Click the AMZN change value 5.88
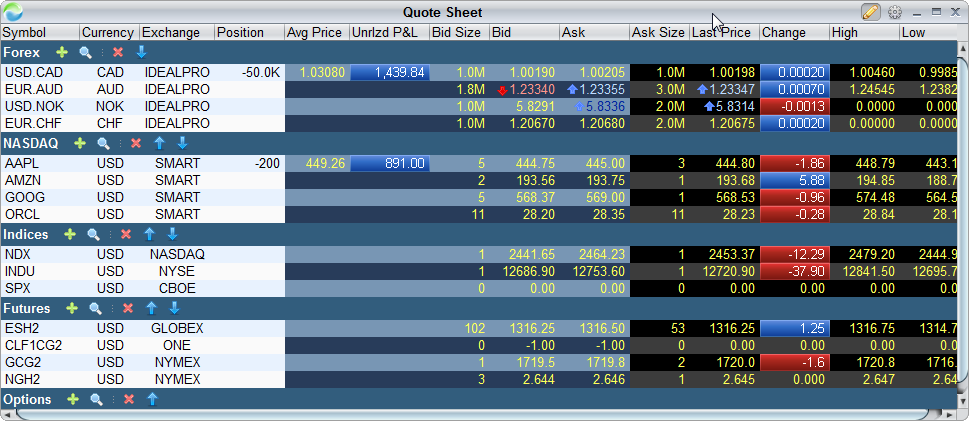Viewport: 969px width, 421px height. (795, 181)
